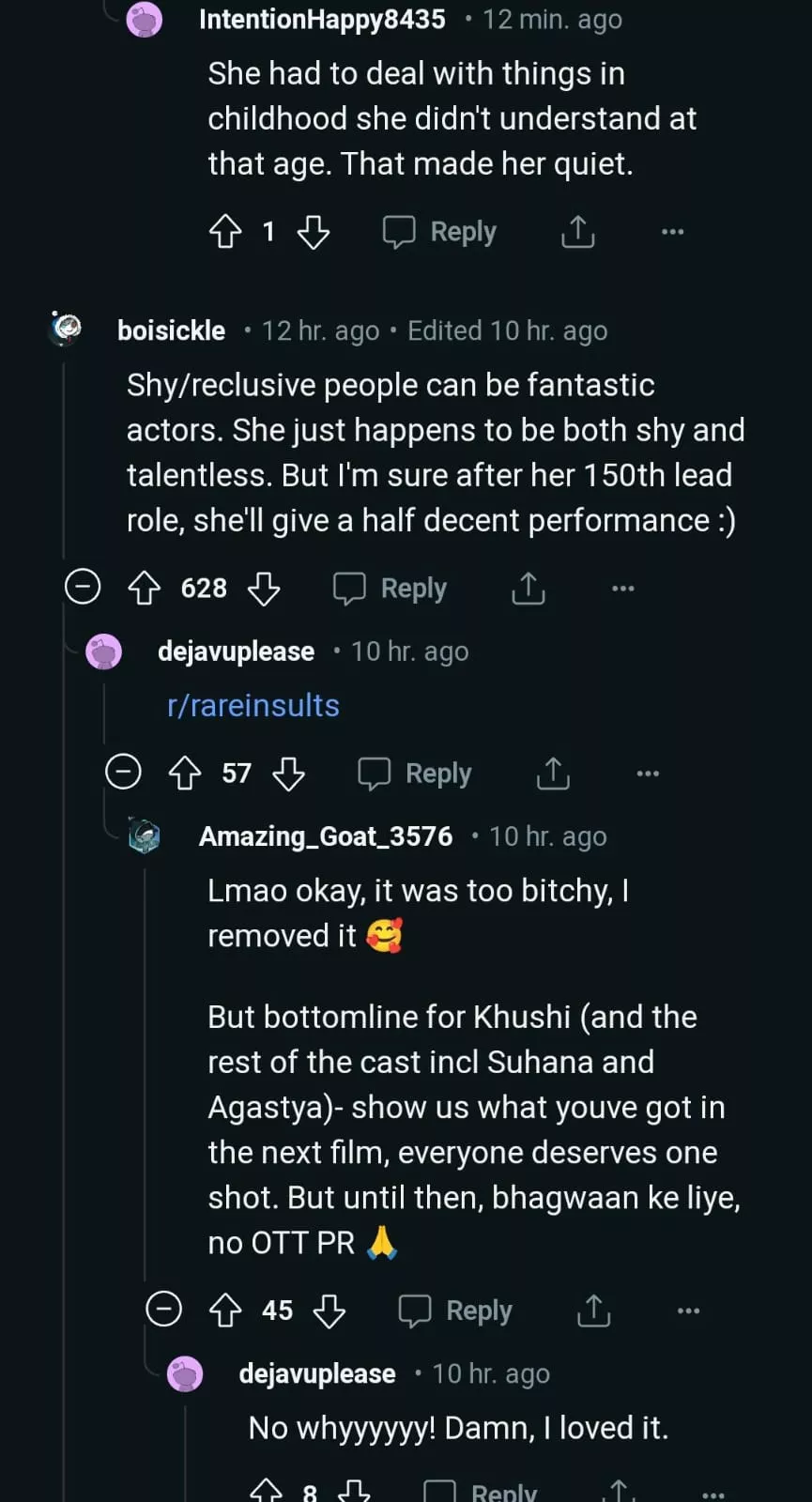Reply to boisickle's comment
The height and width of the screenshot is (1502, 812).
[391, 589]
